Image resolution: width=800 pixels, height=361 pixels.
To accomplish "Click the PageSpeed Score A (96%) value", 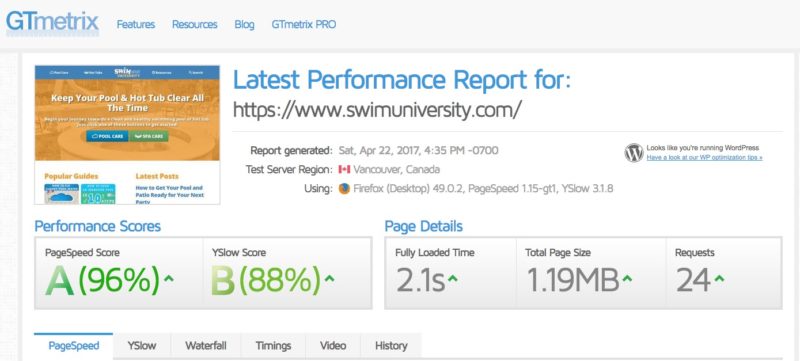I will coord(103,280).
